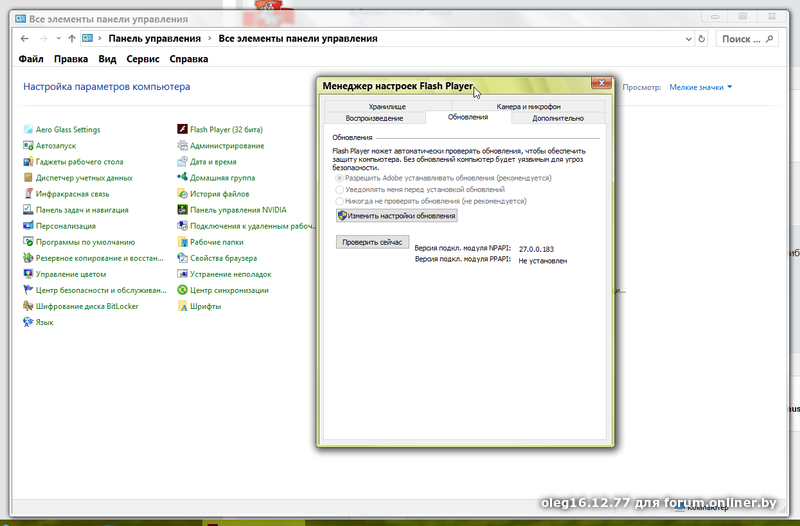Select Разрешить Adobe устанавливать обновления radio
This screenshot has height=526, width=800.
pos(339,178)
